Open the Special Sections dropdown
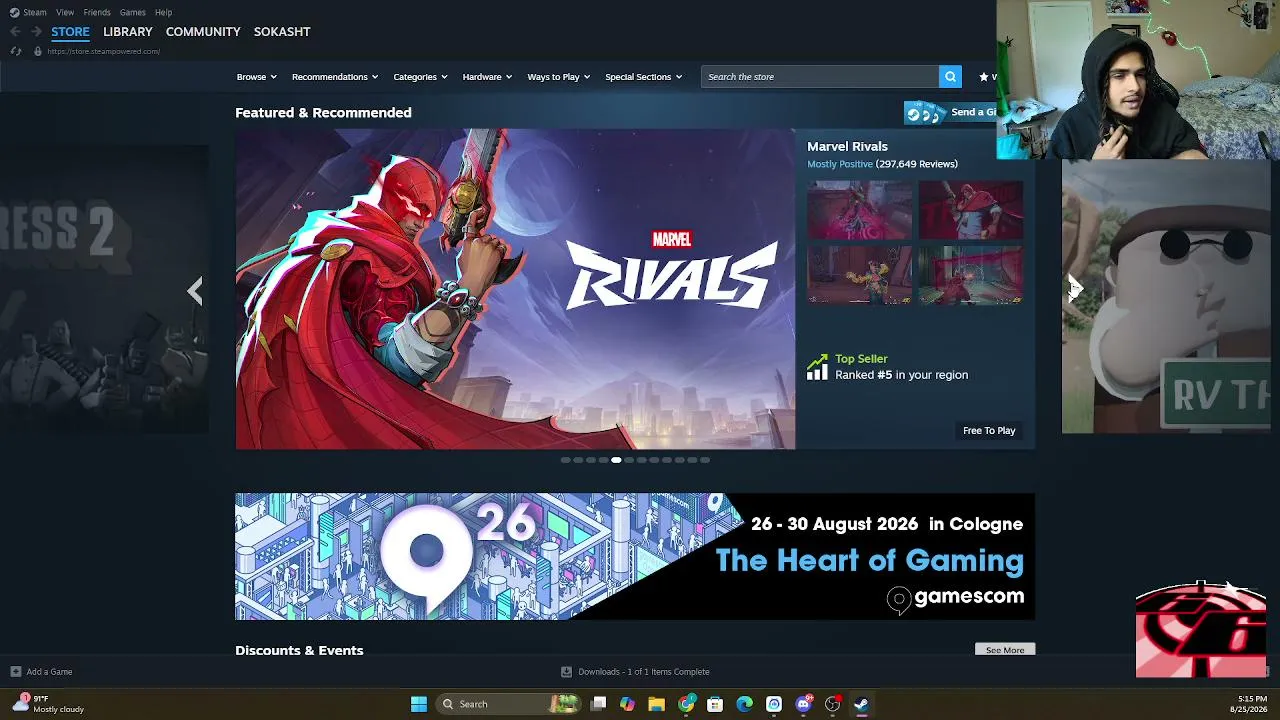Image resolution: width=1280 pixels, height=720 pixels. click(x=643, y=77)
